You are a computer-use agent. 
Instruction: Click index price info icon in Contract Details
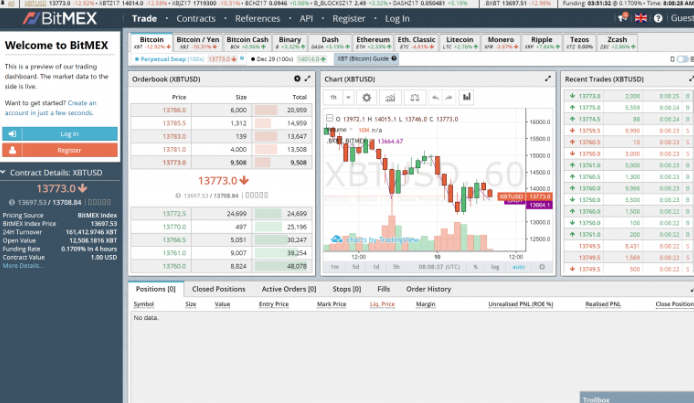[x=12, y=202]
